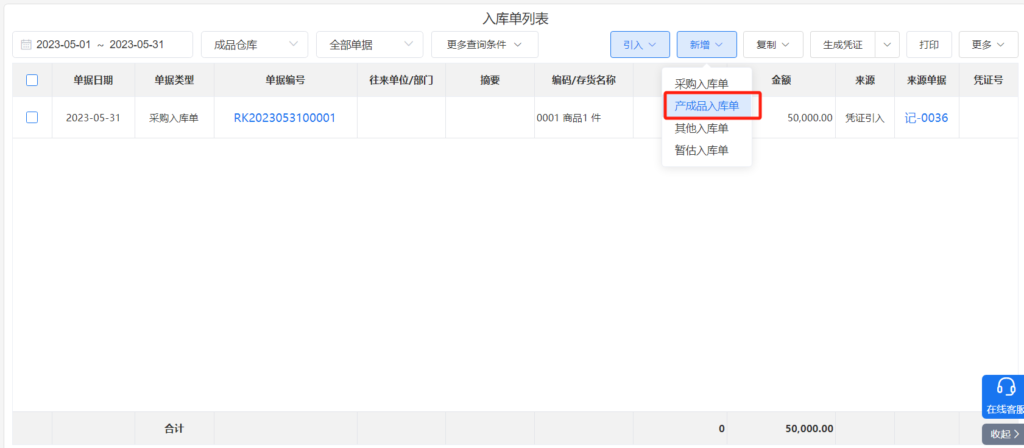Click the 生成凭证 button

pyautogui.click(x=842, y=44)
